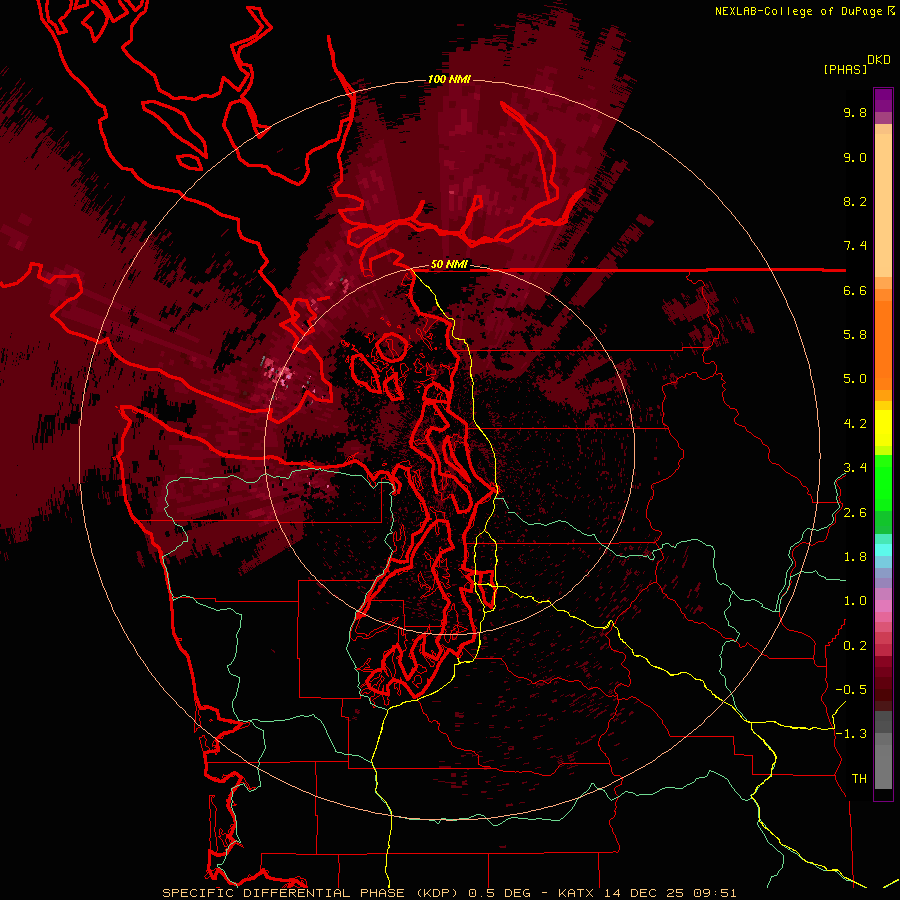Screen dimensions: 900x900
Task: Click the 1.0 value on color scale
Action: 855,601
